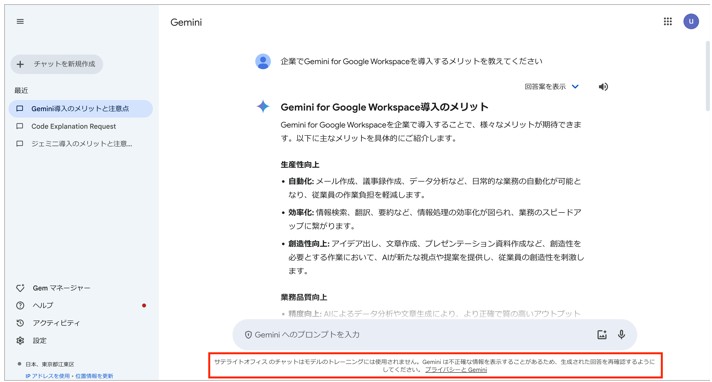Image resolution: width=712 pixels, height=382 pixels.
Task: Click the plus icon for new chat
Action: (20, 64)
